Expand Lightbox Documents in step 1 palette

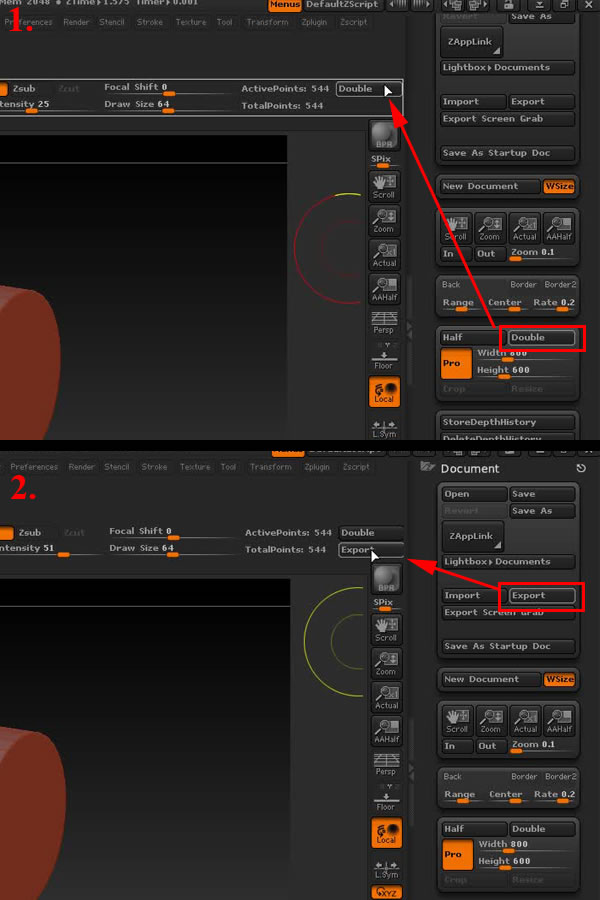point(507,68)
